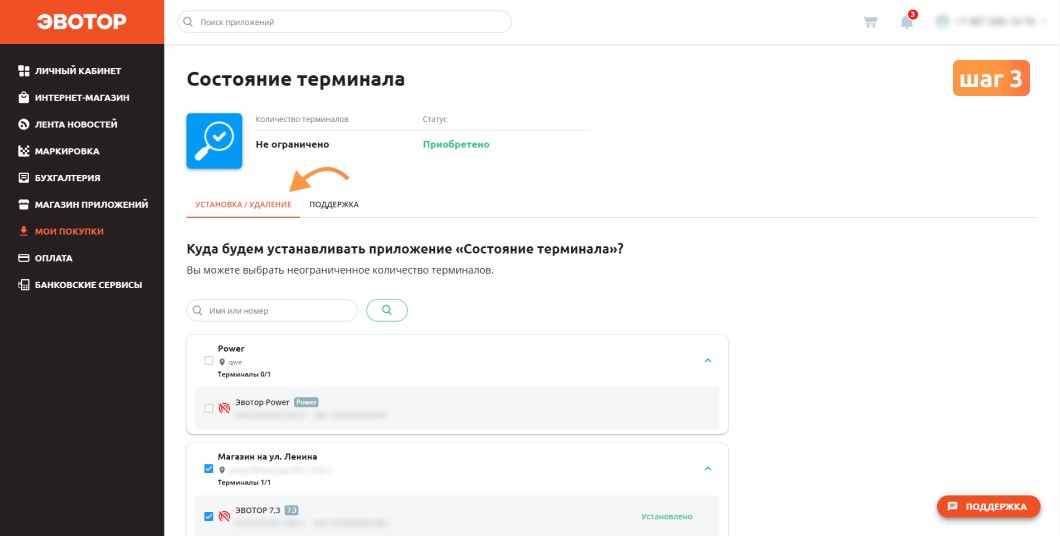The width and height of the screenshot is (1060, 536).
Task: Click the Установлено status label
Action: pyautogui.click(x=667, y=516)
